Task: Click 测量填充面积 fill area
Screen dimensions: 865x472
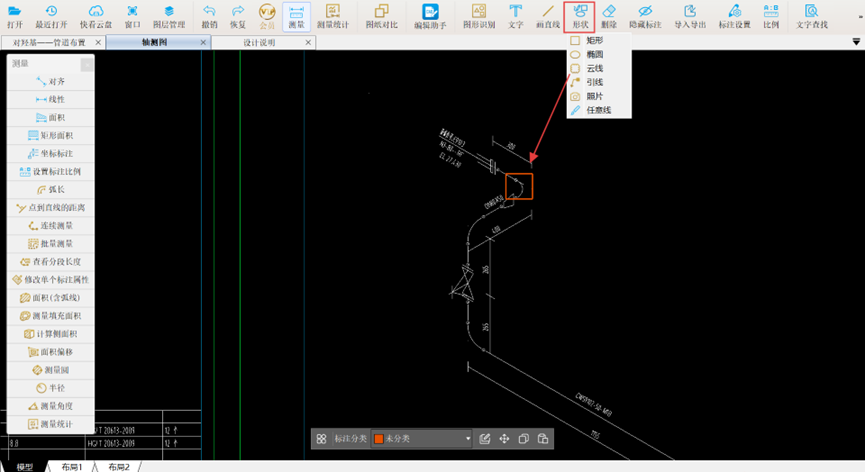Action: (51, 316)
